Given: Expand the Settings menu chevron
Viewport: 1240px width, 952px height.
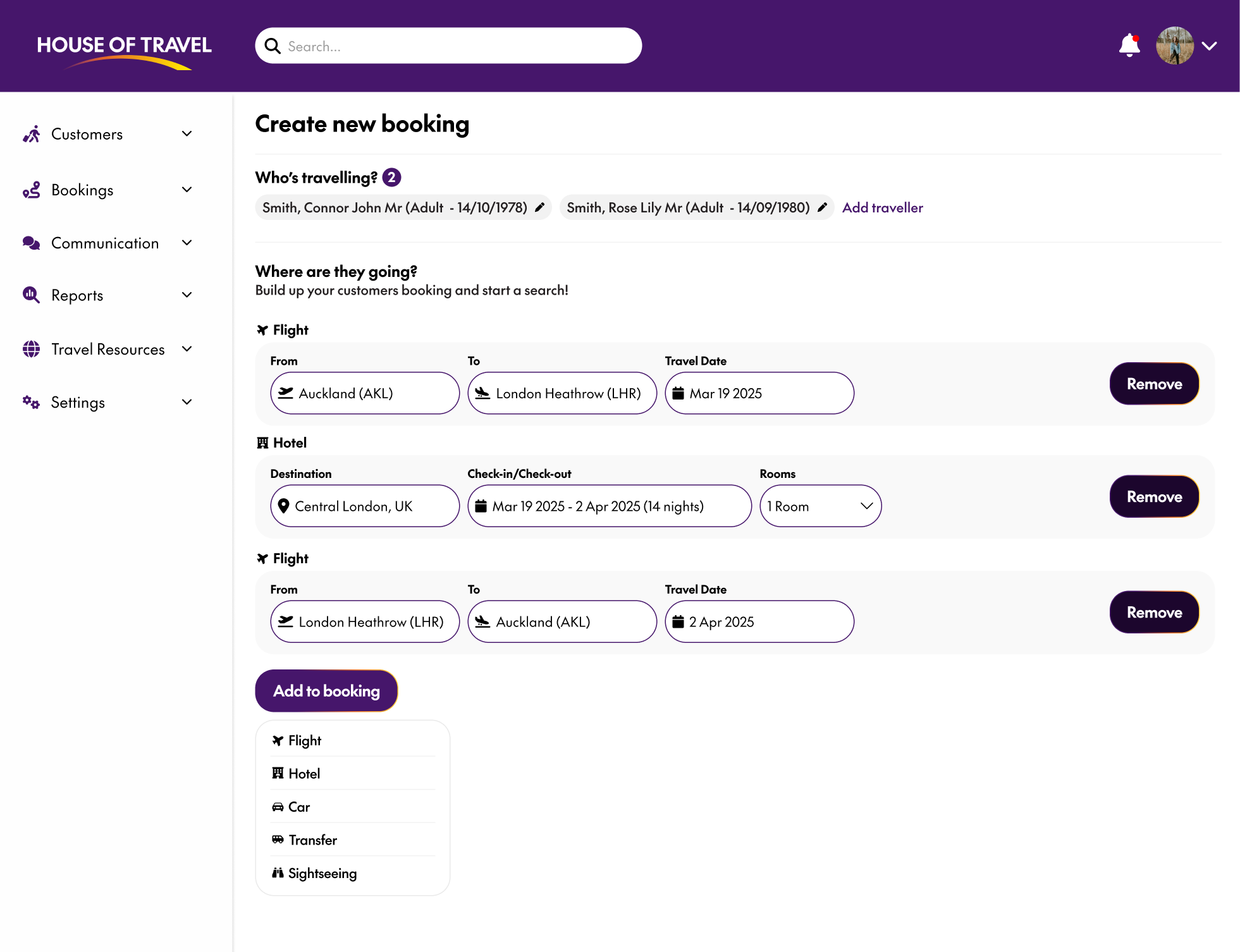Looking at the screenshot, I should click(x=187, y=402).
